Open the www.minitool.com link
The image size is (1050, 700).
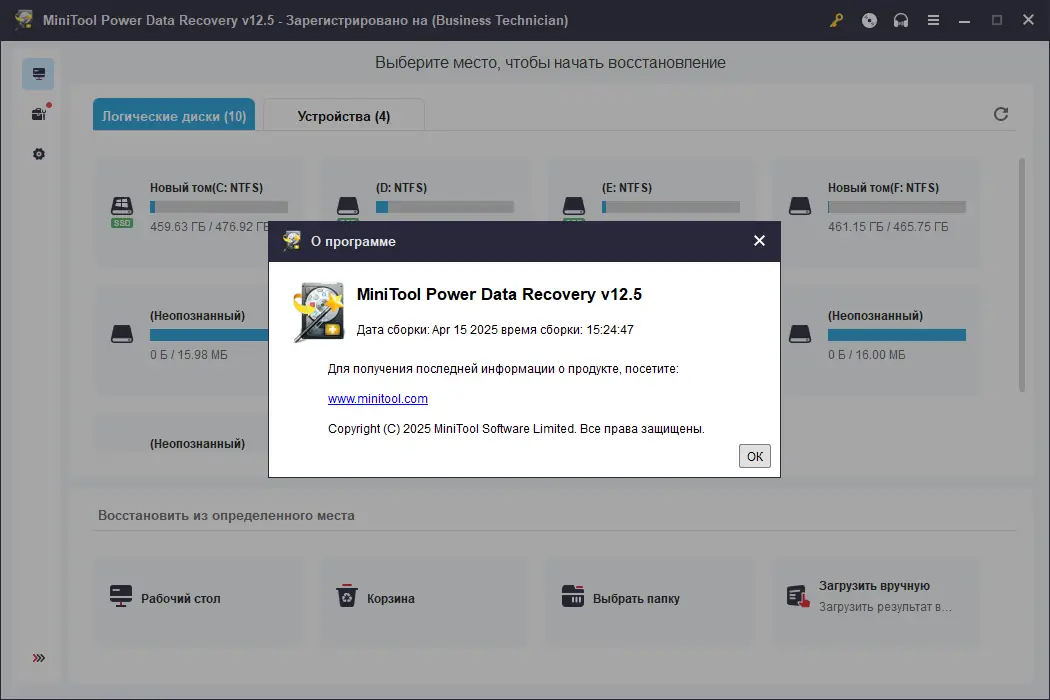[x=378, y=399]
